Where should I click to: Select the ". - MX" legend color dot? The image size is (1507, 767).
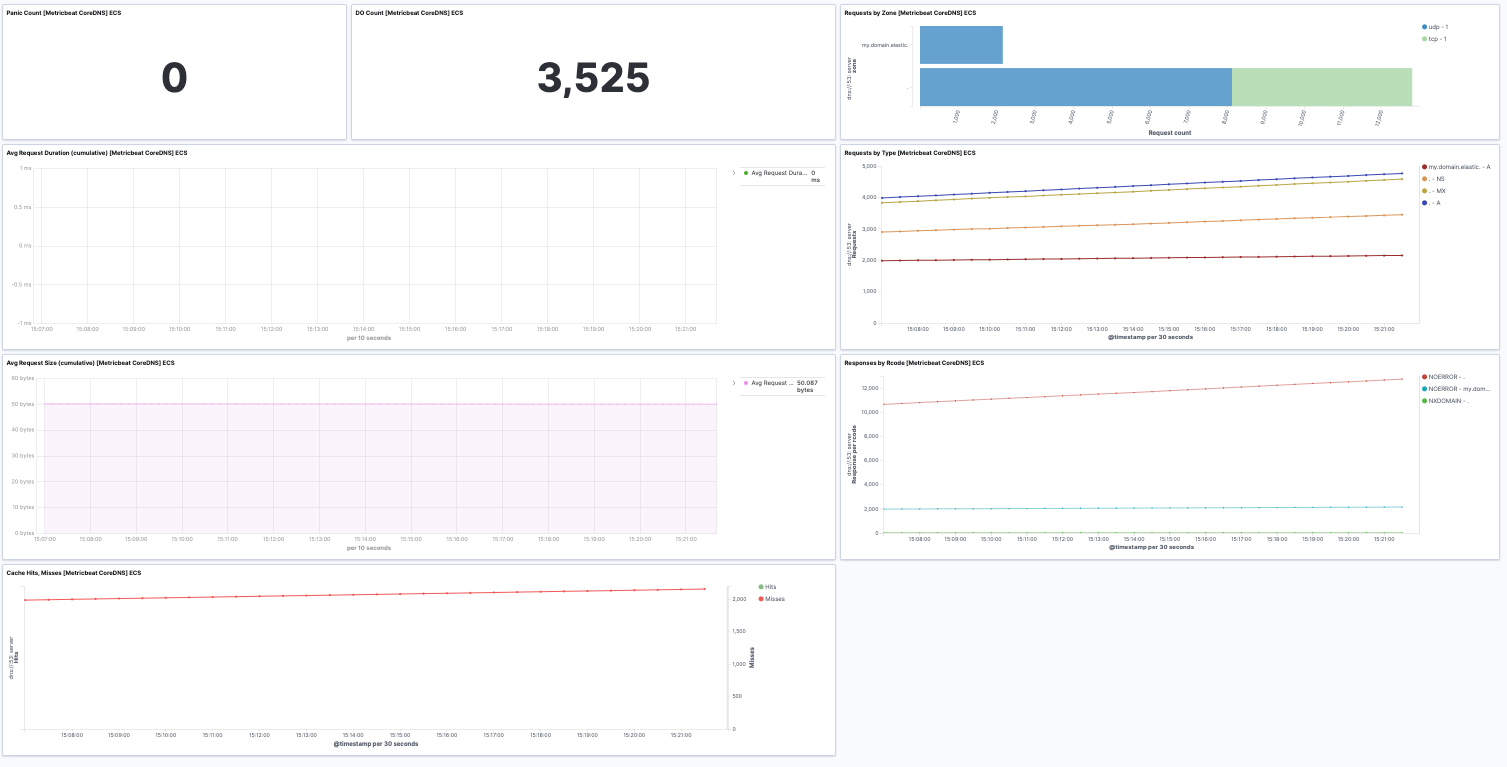pos(1423,190)
